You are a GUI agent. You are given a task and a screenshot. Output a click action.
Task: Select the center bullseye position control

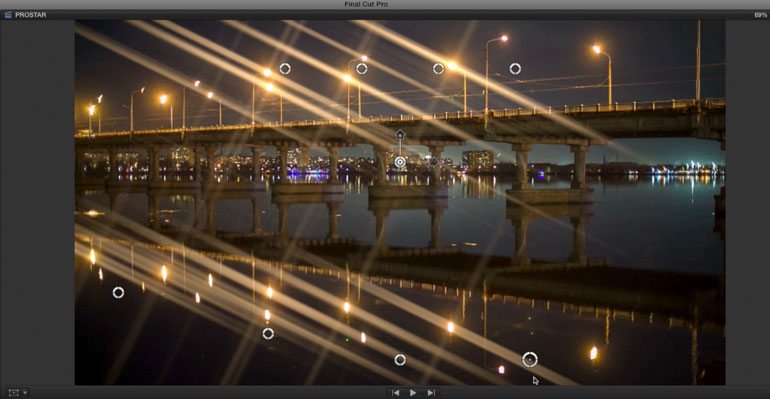400,162
